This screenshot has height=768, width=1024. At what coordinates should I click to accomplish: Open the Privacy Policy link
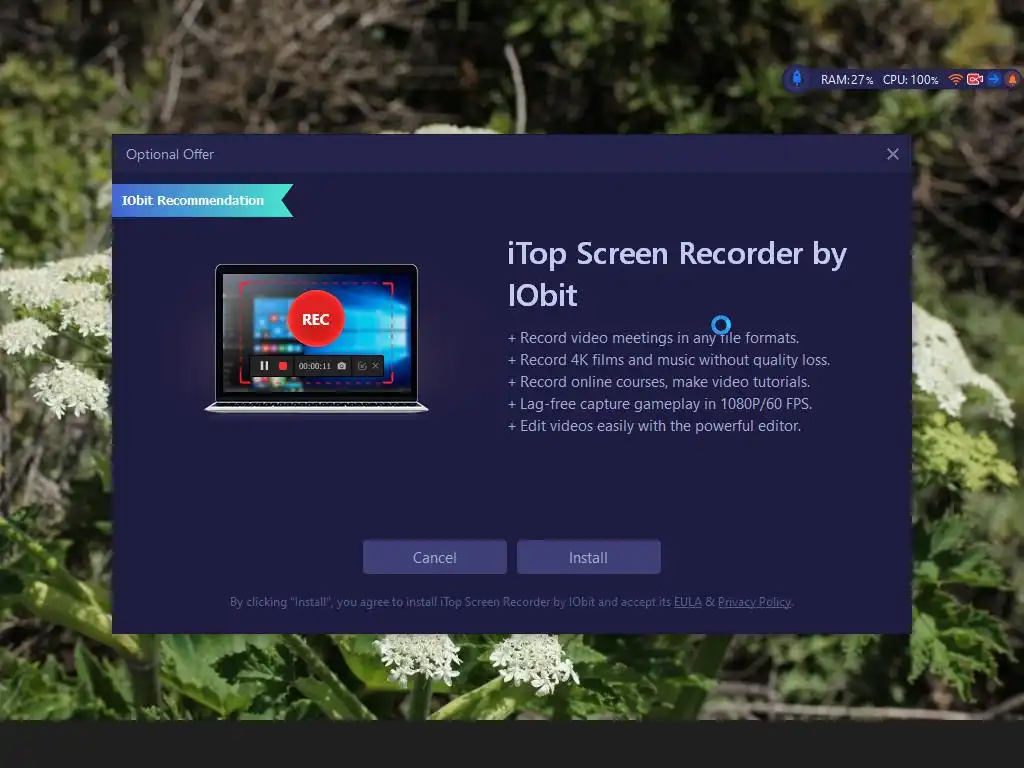pyautogui.click(x=754, y=602)
